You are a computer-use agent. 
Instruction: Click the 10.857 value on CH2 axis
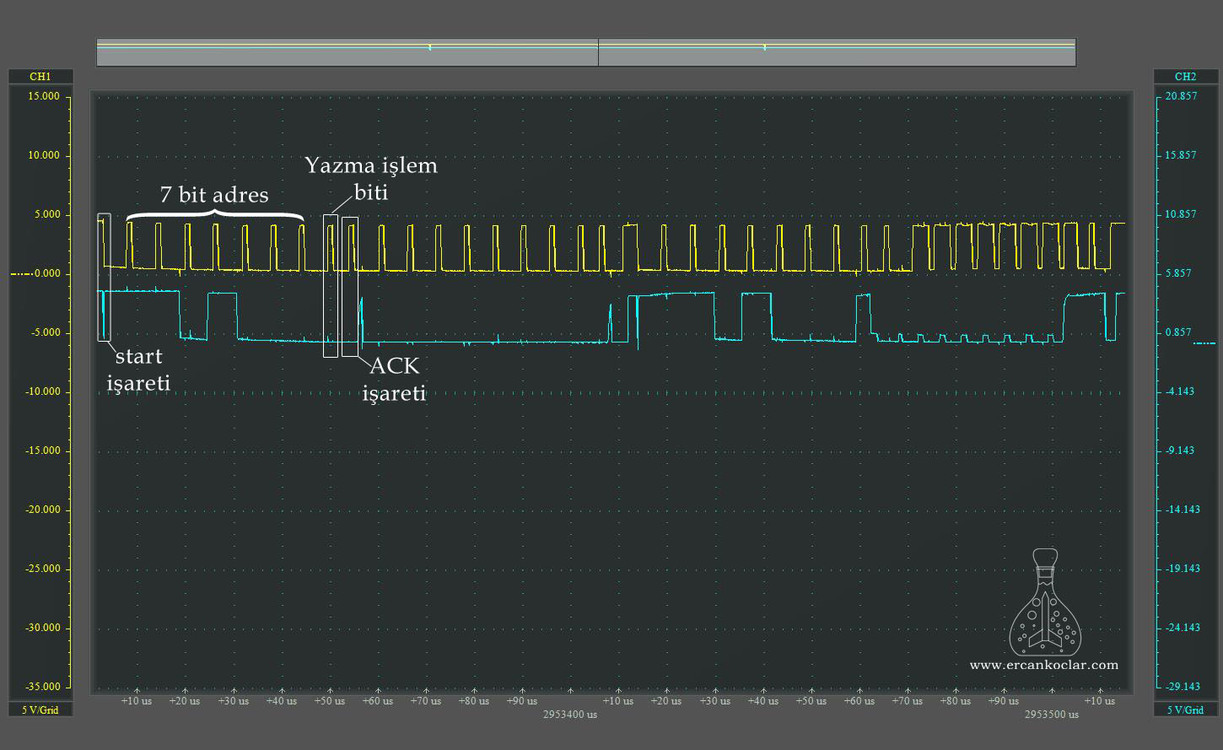tap(1181, 214)
